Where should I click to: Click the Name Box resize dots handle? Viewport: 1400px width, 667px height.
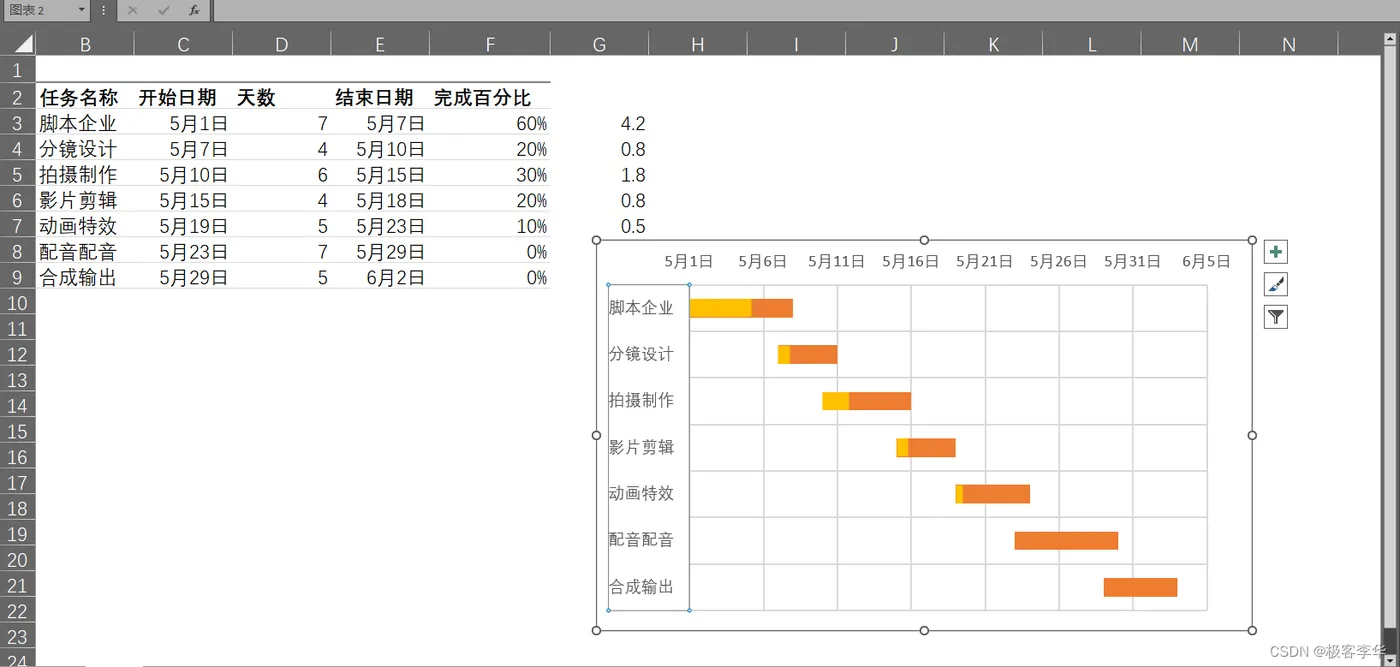coord(103,10)
